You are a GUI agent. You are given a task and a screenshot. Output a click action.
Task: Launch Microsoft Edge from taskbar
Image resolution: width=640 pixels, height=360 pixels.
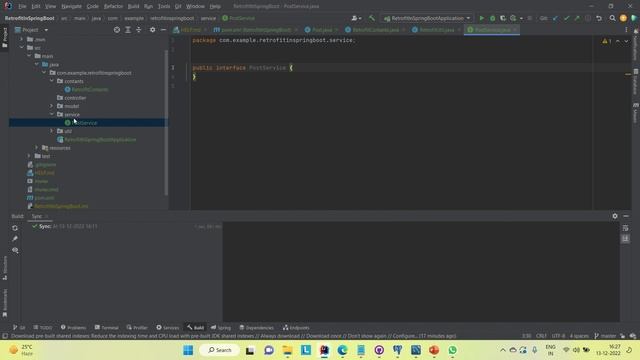click(342, 350)
